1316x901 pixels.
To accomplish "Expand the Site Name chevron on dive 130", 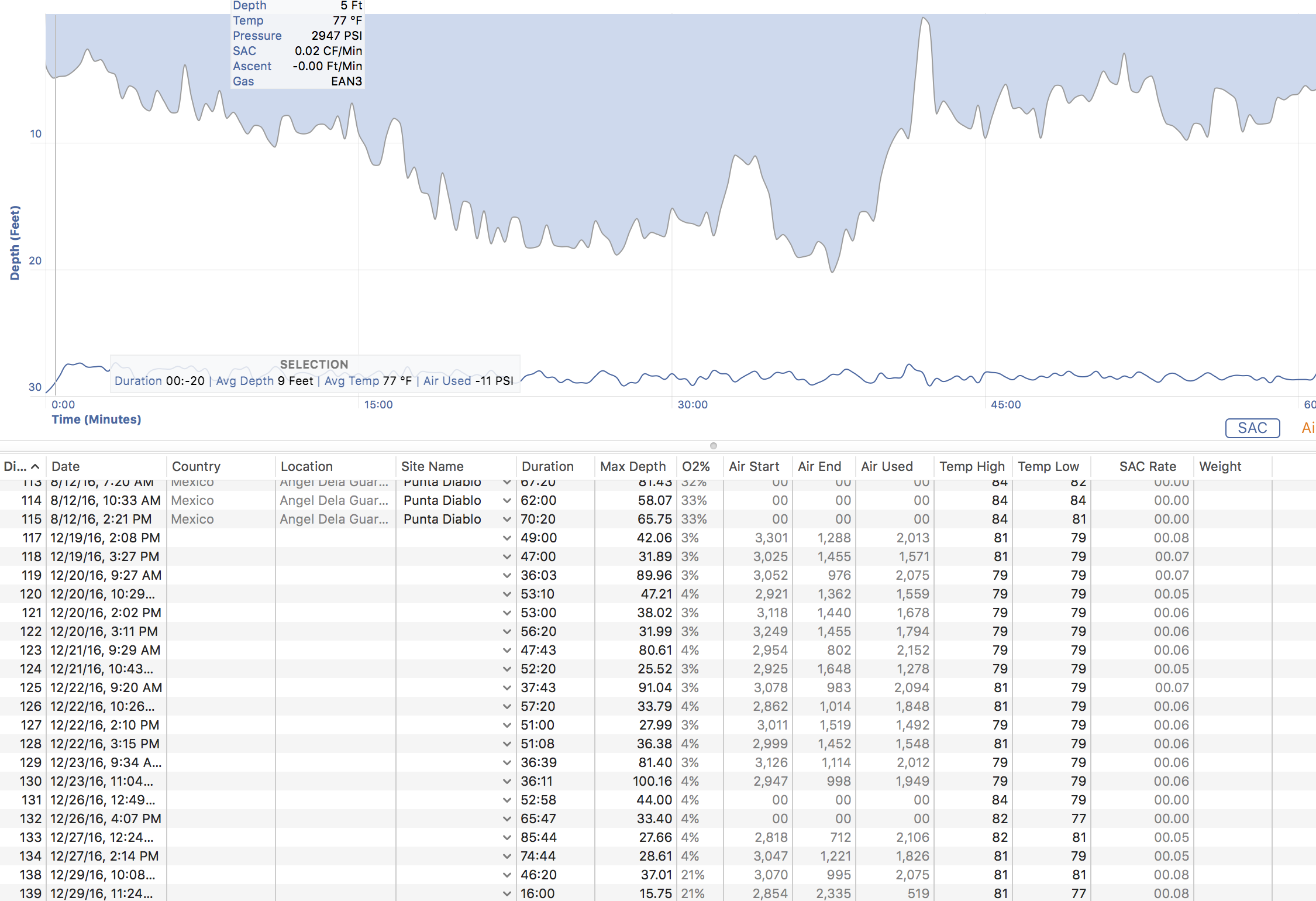I will click(507, 782).
